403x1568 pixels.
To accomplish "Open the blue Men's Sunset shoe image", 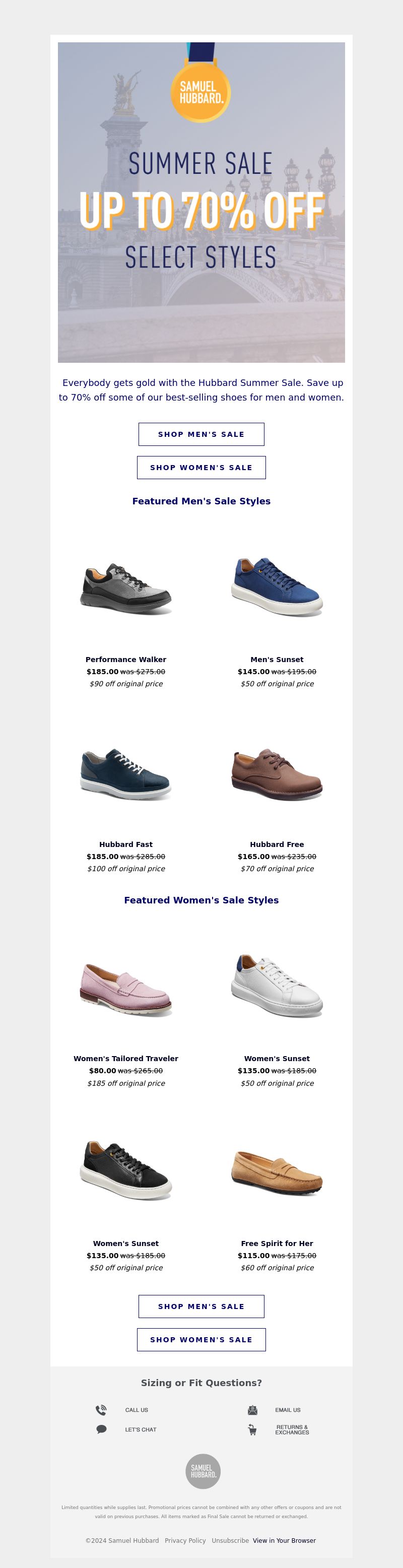I will tap(277, 587).
